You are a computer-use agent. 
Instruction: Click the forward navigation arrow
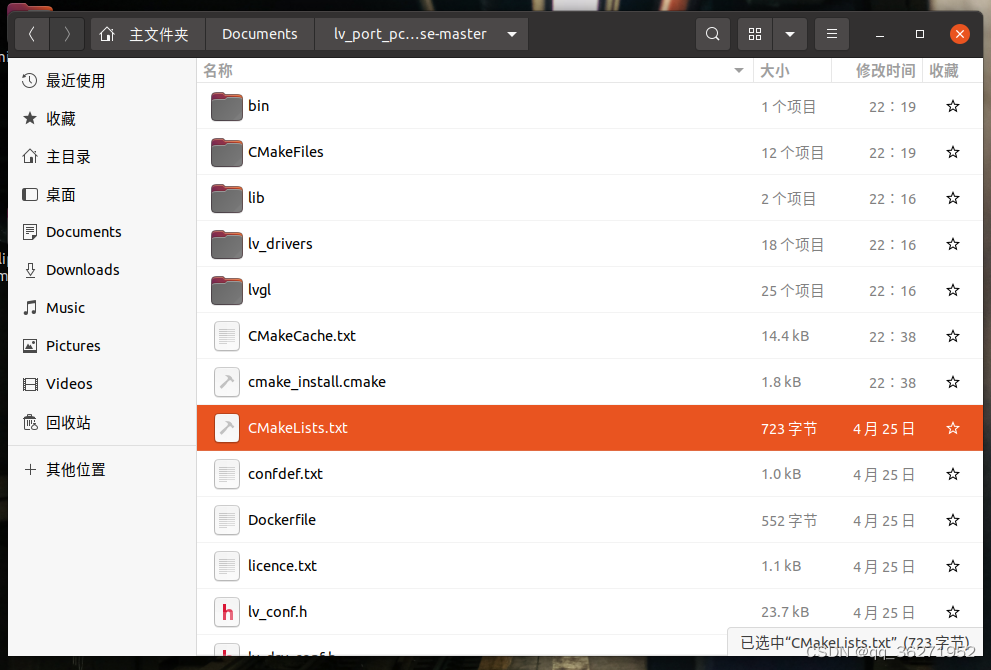[x=66, y=33]
